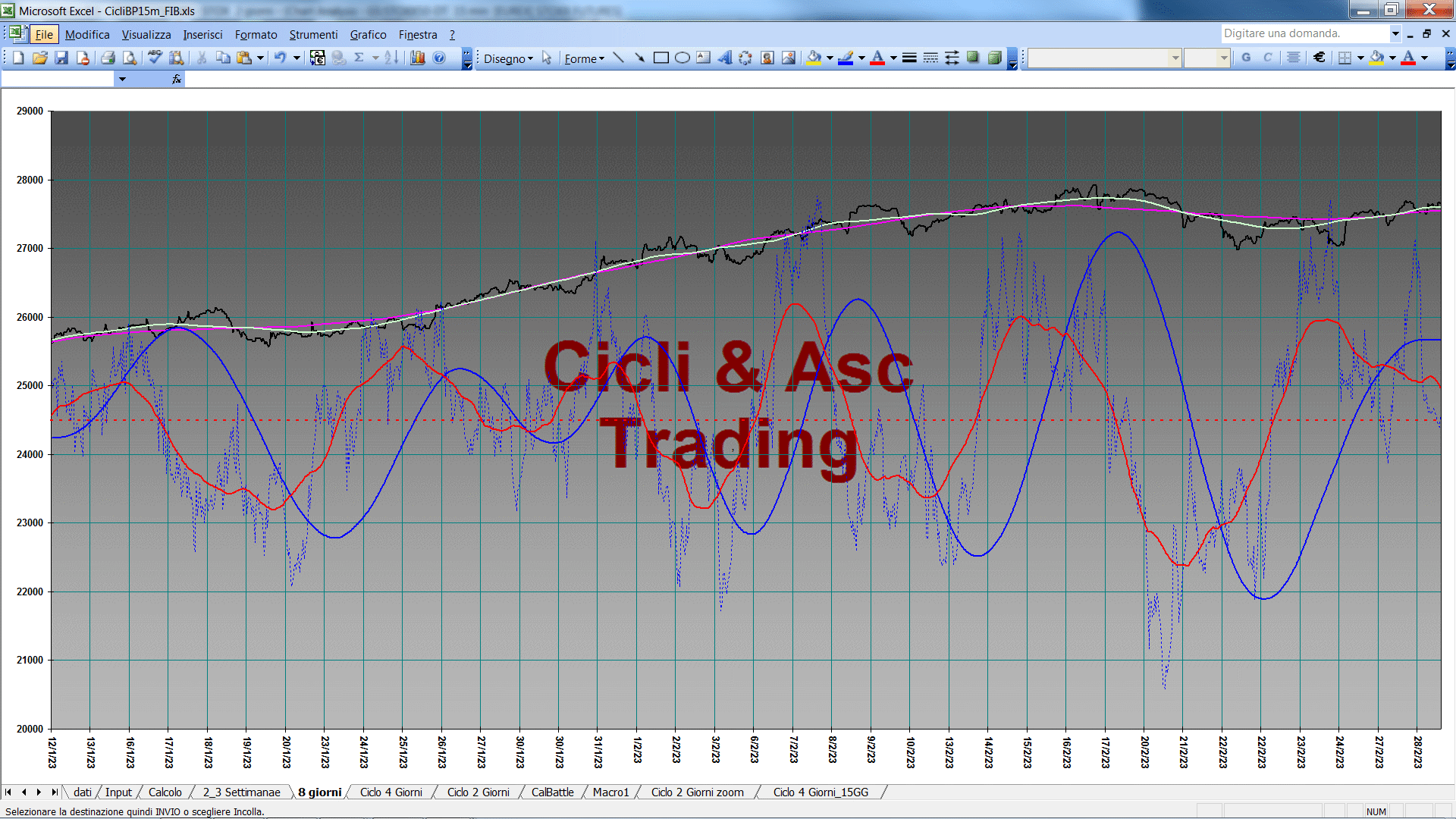Open the font size combo box
The height and width of the screenshot is (819, 1456).
click(1207, 58)
